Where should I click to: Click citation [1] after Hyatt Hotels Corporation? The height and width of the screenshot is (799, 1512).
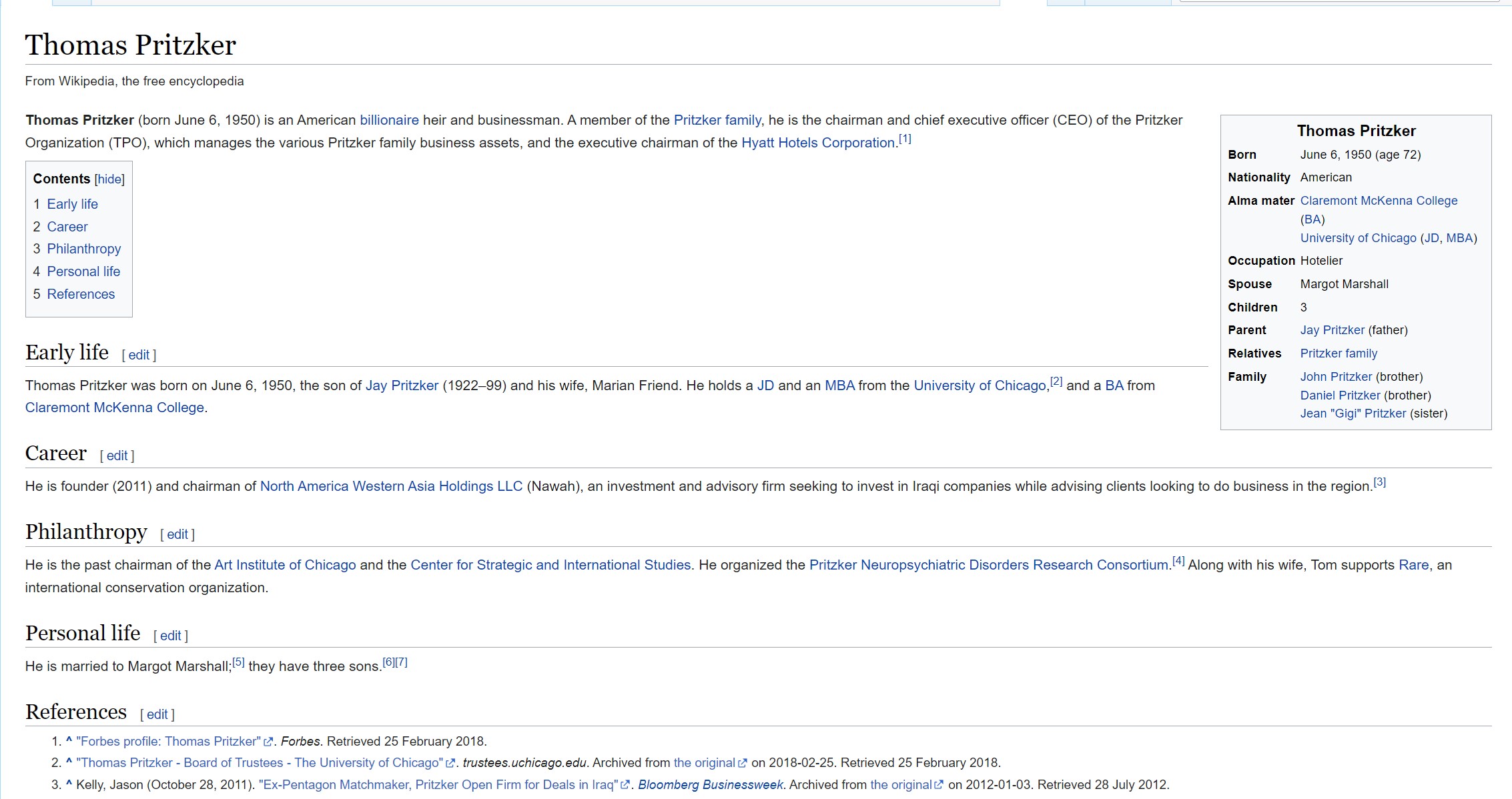(x=905, y=139)
